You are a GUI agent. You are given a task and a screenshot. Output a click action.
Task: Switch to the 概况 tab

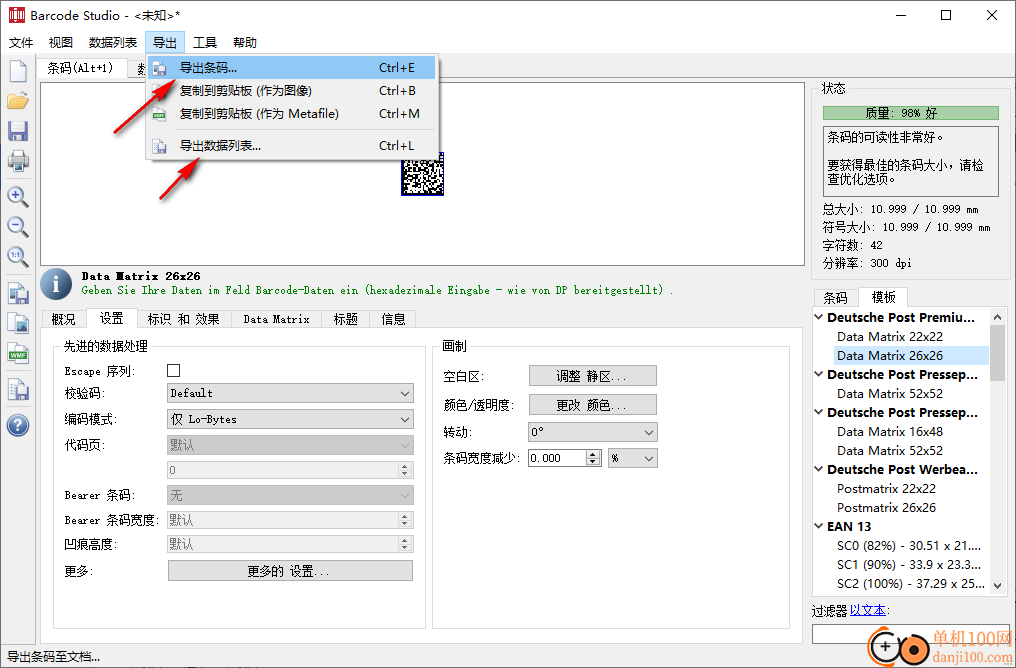[x=63, y=319]
